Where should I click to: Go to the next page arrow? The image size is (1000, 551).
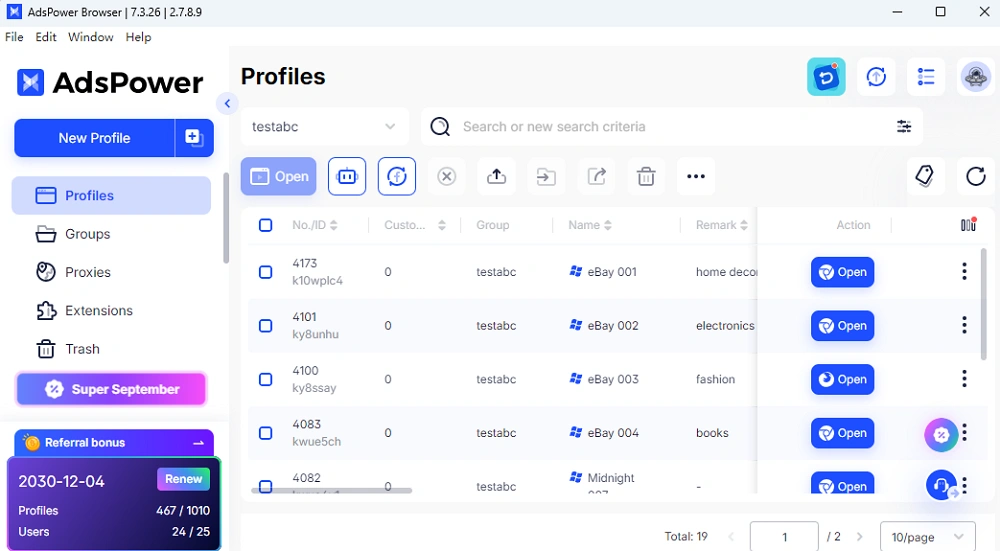pos(859,537)
